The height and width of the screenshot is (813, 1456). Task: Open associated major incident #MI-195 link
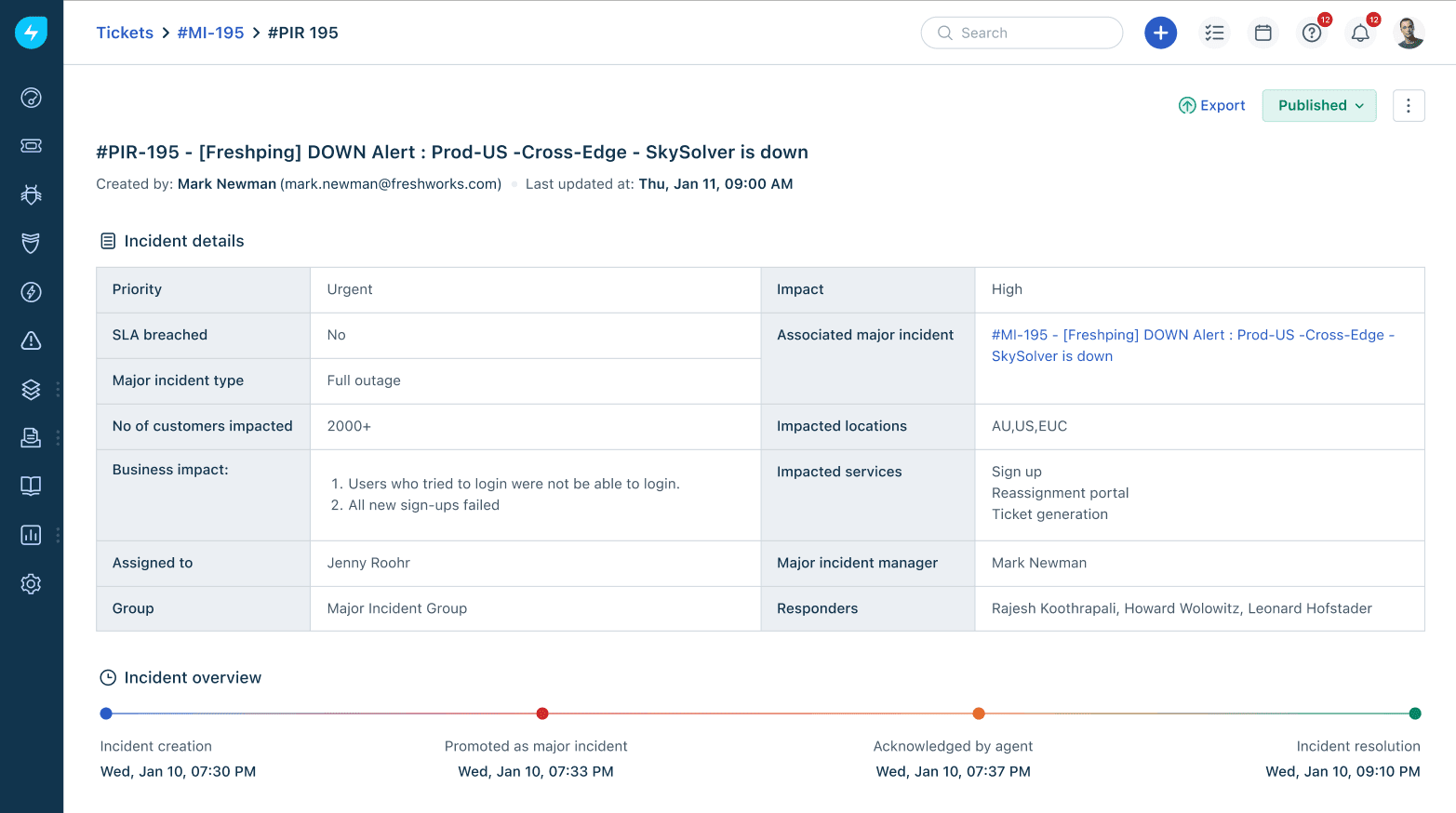point(1193,345)
